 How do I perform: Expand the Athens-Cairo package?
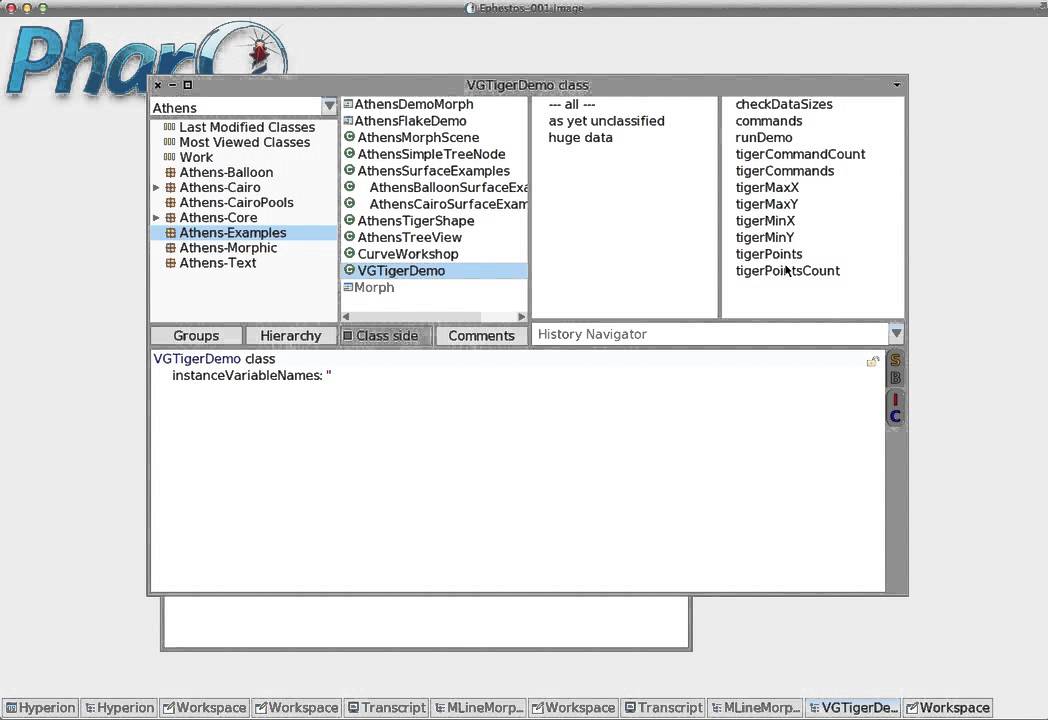(156, 188)
